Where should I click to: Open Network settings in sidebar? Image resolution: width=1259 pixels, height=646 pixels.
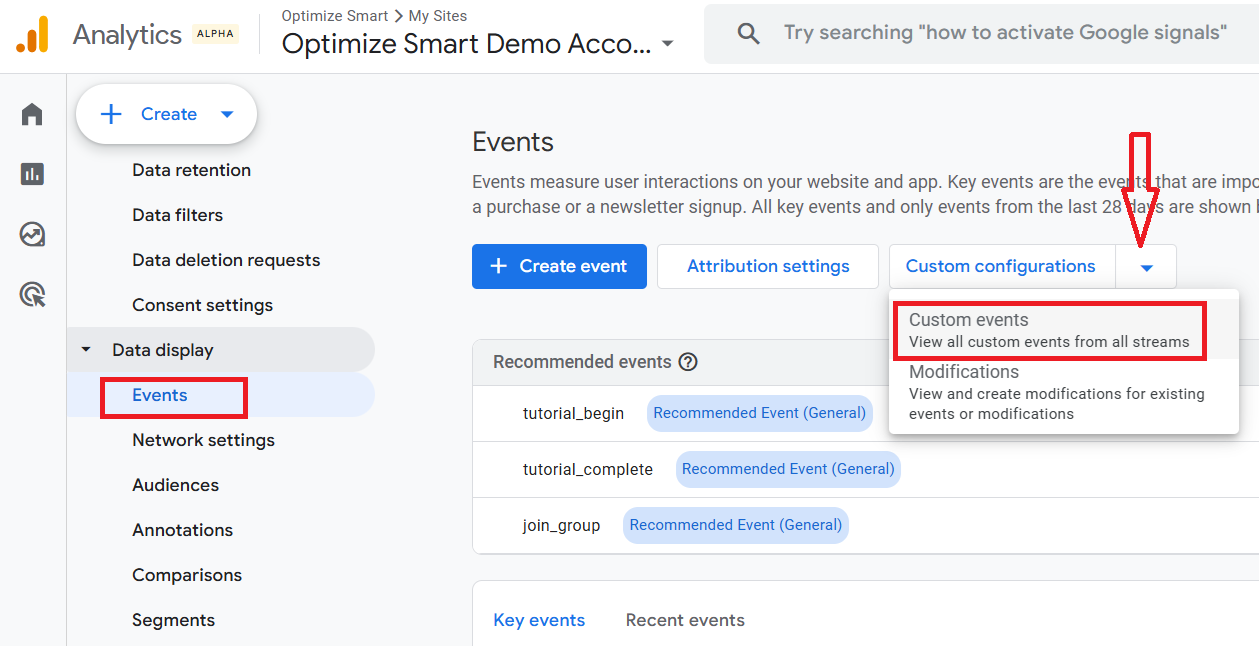pos(203,440)
